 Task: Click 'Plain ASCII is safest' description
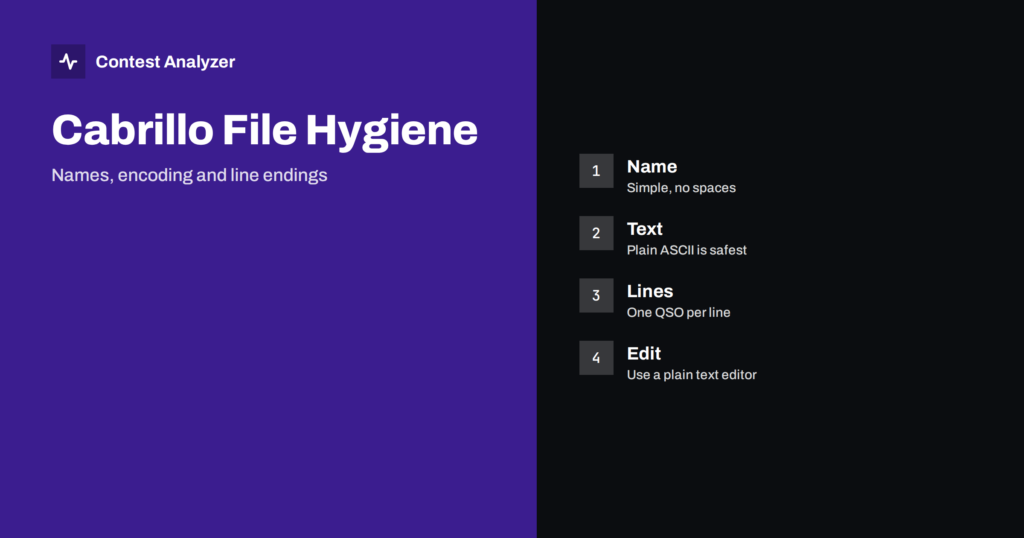(686, 250)
